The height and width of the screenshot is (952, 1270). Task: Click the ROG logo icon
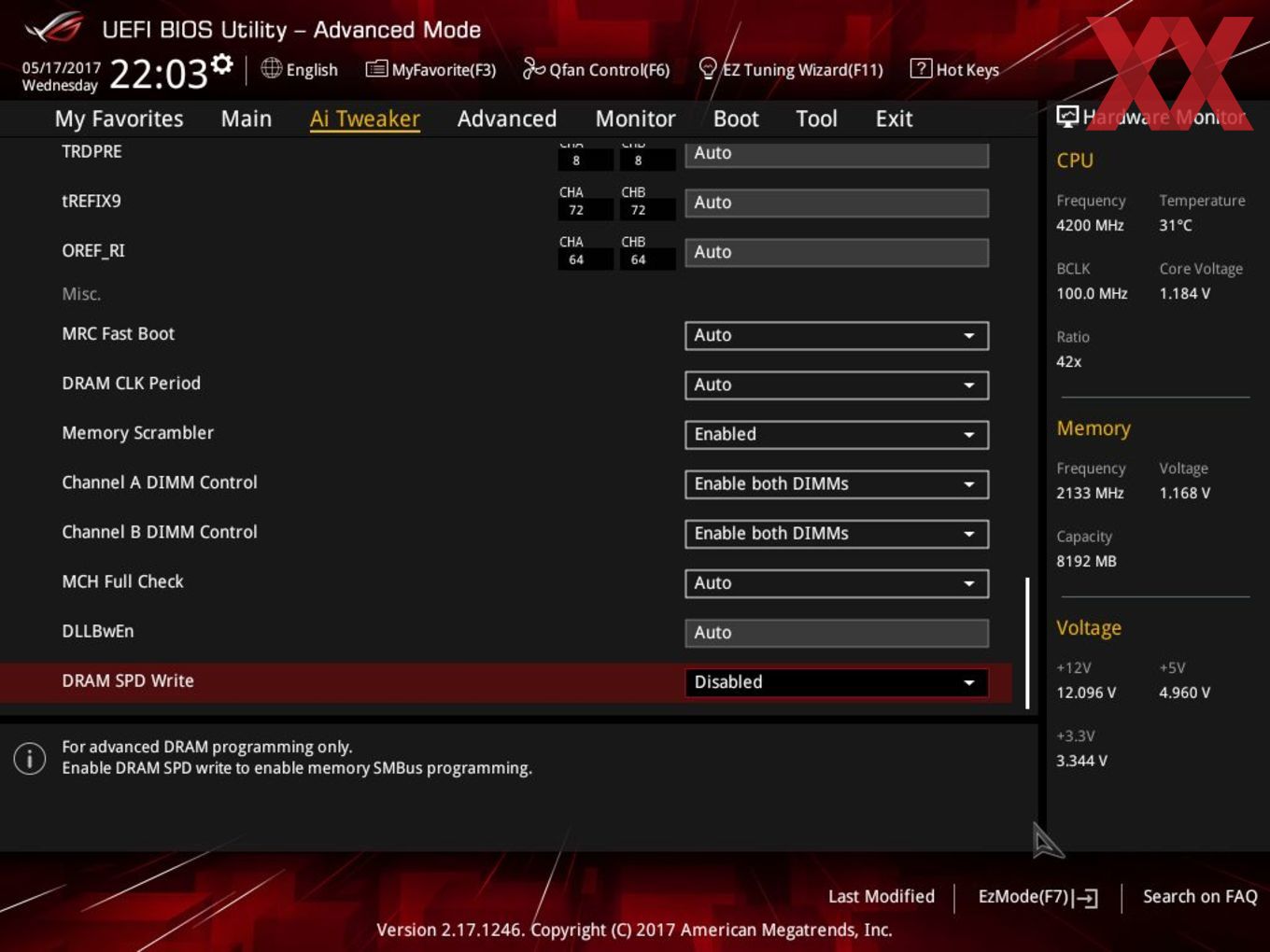point(53,28)
